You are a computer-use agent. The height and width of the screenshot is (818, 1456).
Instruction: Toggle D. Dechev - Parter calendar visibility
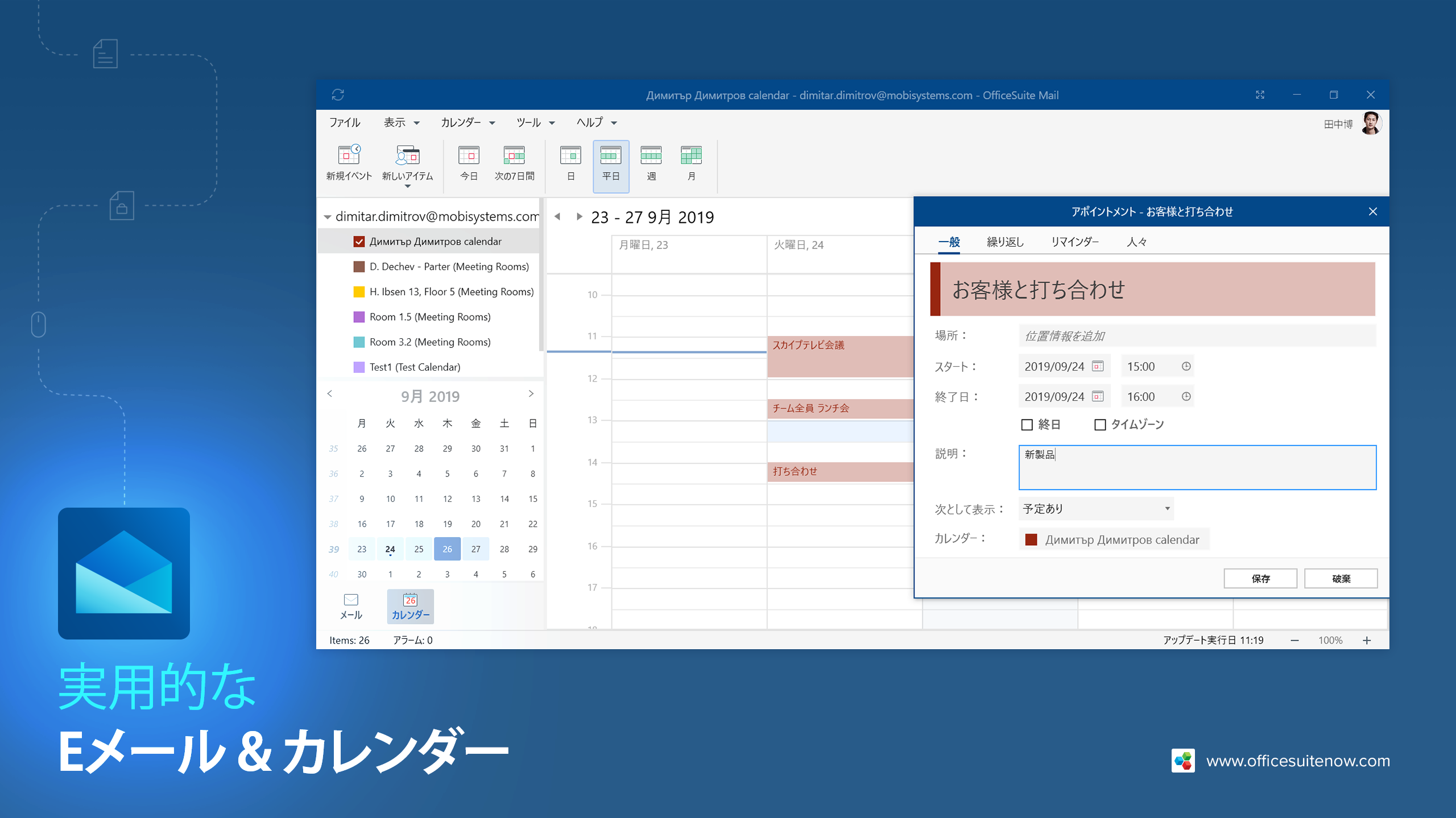[359, 267]
